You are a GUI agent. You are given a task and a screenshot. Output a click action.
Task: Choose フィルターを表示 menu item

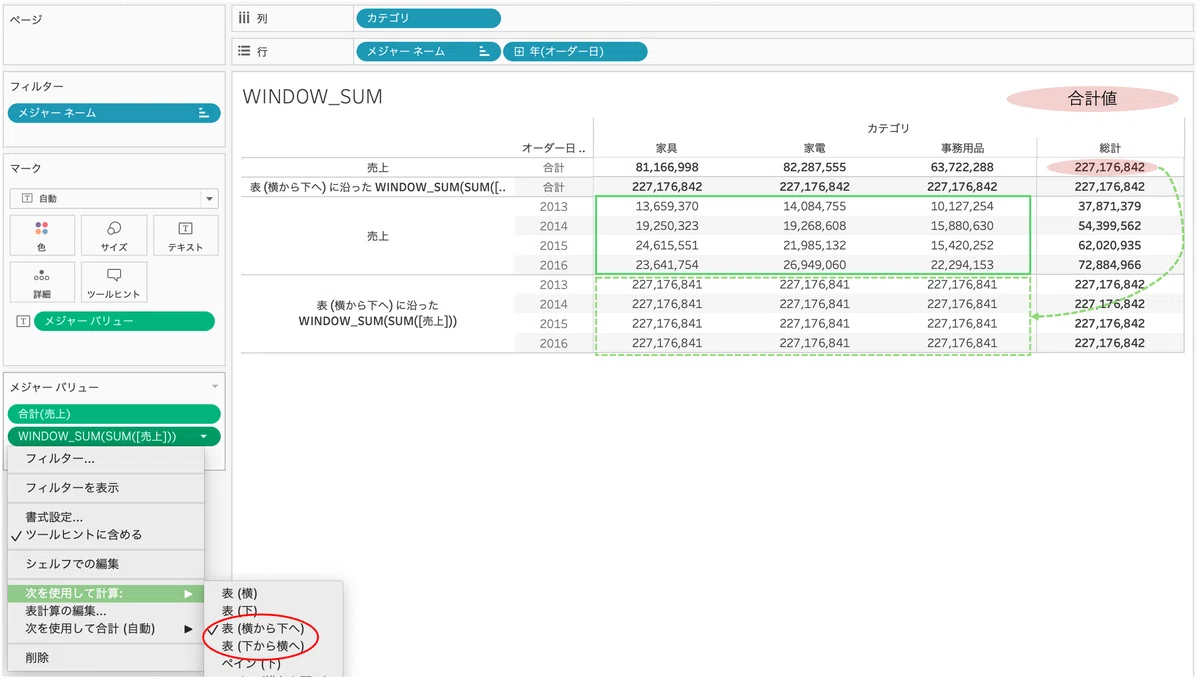pyautogui.click(x=105, y=488)
